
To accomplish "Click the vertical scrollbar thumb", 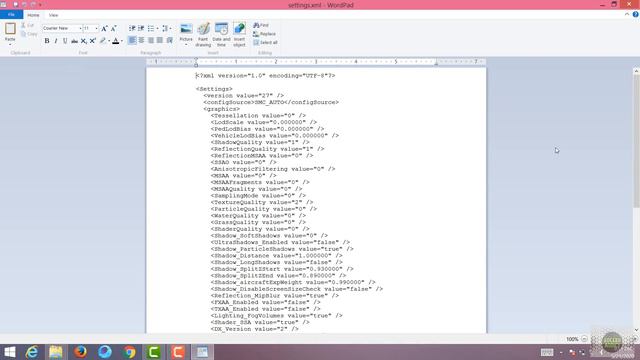I will point(636,140).
